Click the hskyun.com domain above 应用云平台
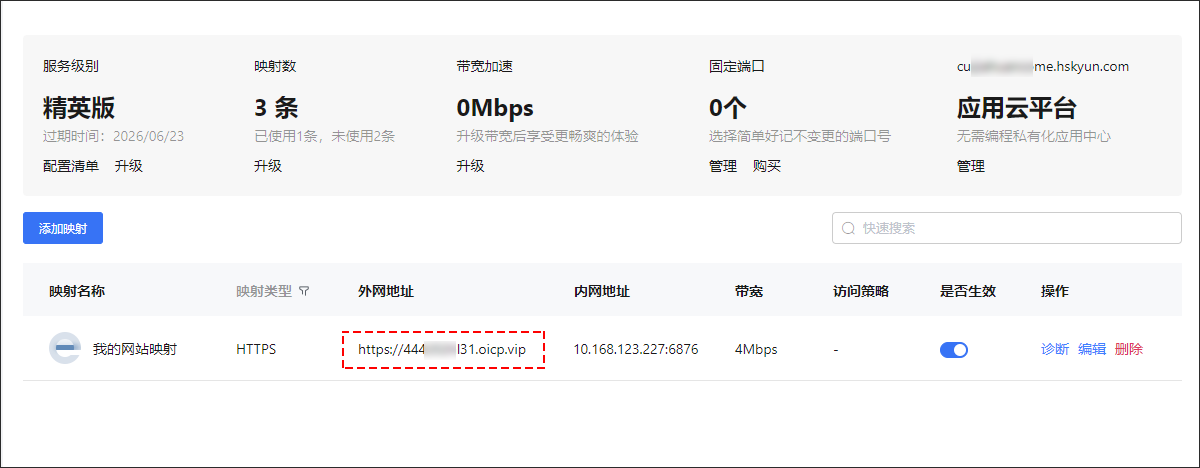Screen dimensions: 1200x468 tap(1042, 67)
